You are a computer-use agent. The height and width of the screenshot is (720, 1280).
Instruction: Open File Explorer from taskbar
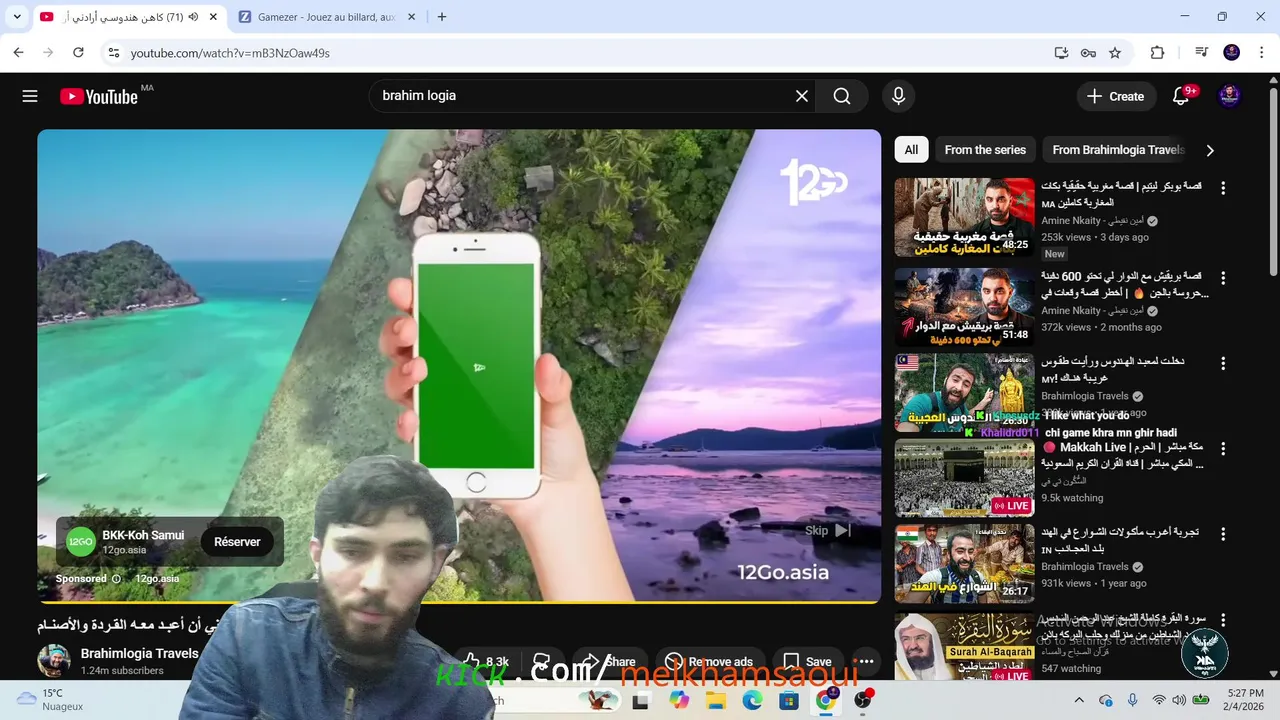(715, 700)
